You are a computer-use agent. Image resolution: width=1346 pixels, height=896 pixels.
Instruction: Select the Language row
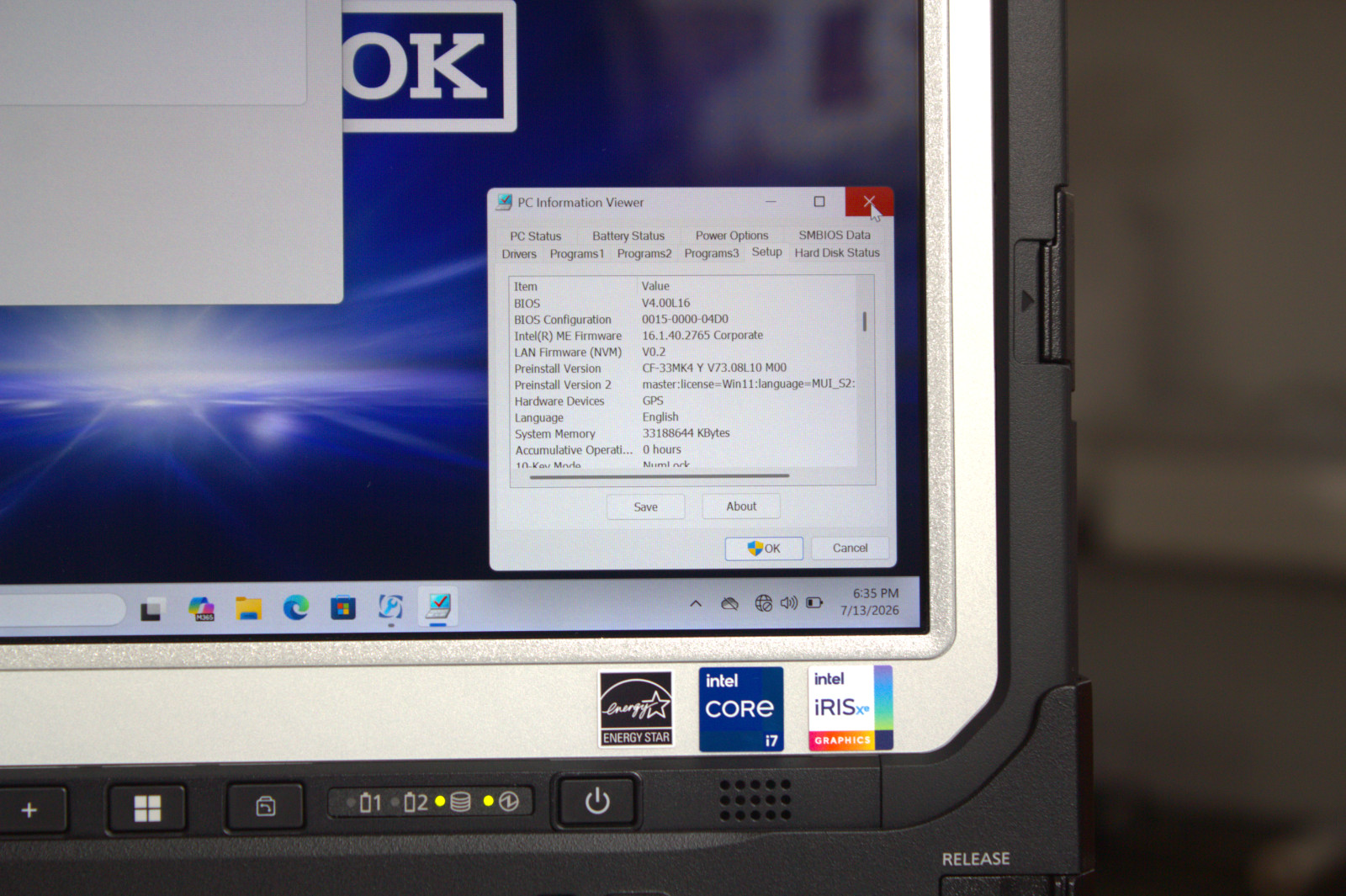point(683,417)
